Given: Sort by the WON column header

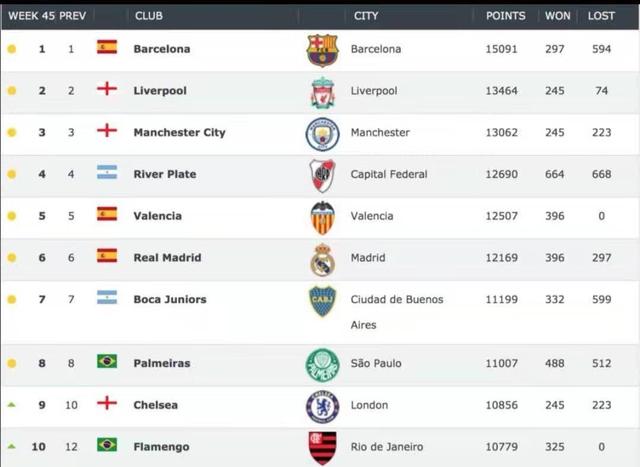Looking at the screenshot, I should [557, 16].
